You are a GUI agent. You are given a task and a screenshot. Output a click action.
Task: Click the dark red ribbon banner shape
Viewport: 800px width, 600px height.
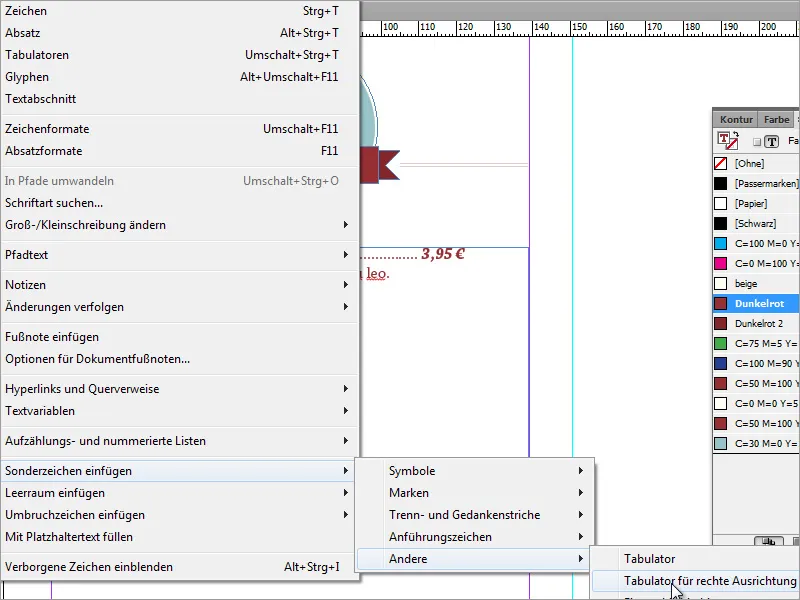(380, 165)
